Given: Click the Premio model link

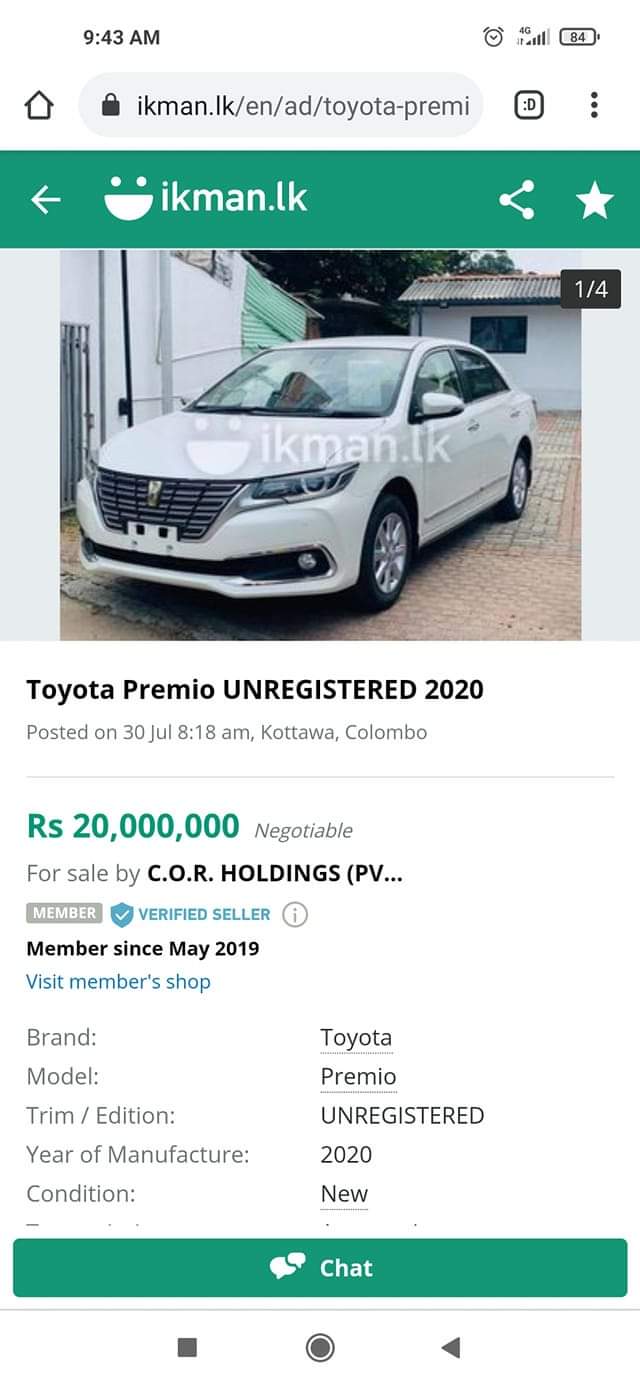Looking at the screenshot, I should (358, 1077).
